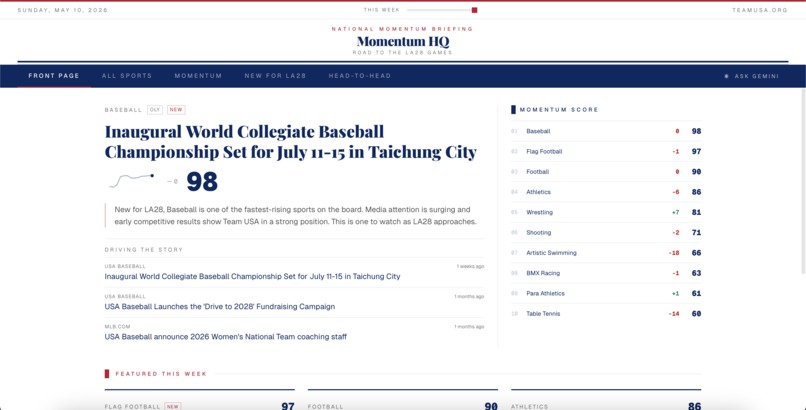Open the Inaugural World Collegiate Baseball headline
This screenshot has height=410, width=806.
pyautogui.click(x=290, y=142)
